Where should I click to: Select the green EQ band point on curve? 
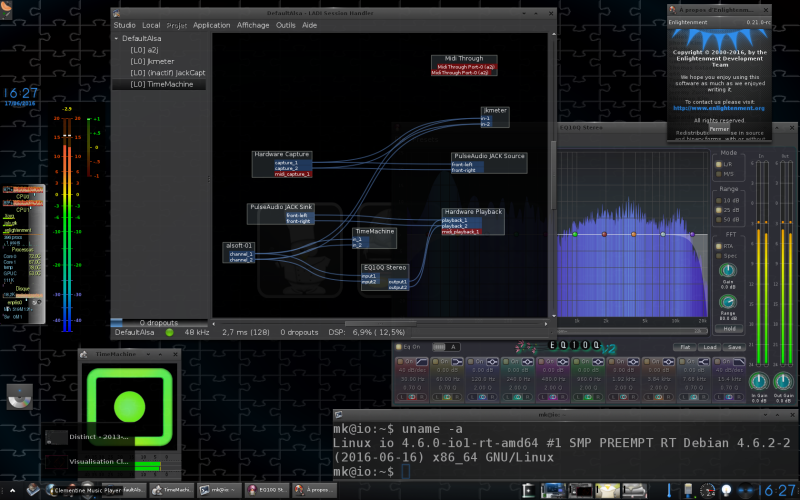(575, 235)
